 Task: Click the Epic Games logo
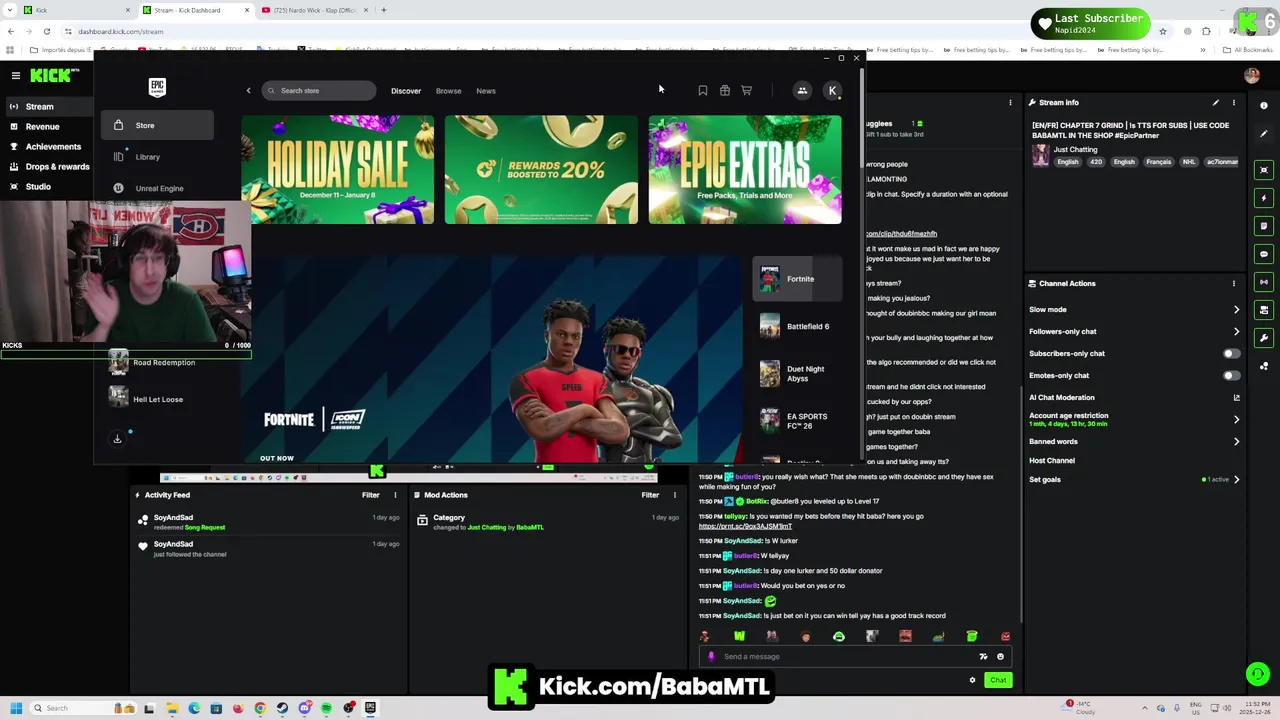point(157,88)
